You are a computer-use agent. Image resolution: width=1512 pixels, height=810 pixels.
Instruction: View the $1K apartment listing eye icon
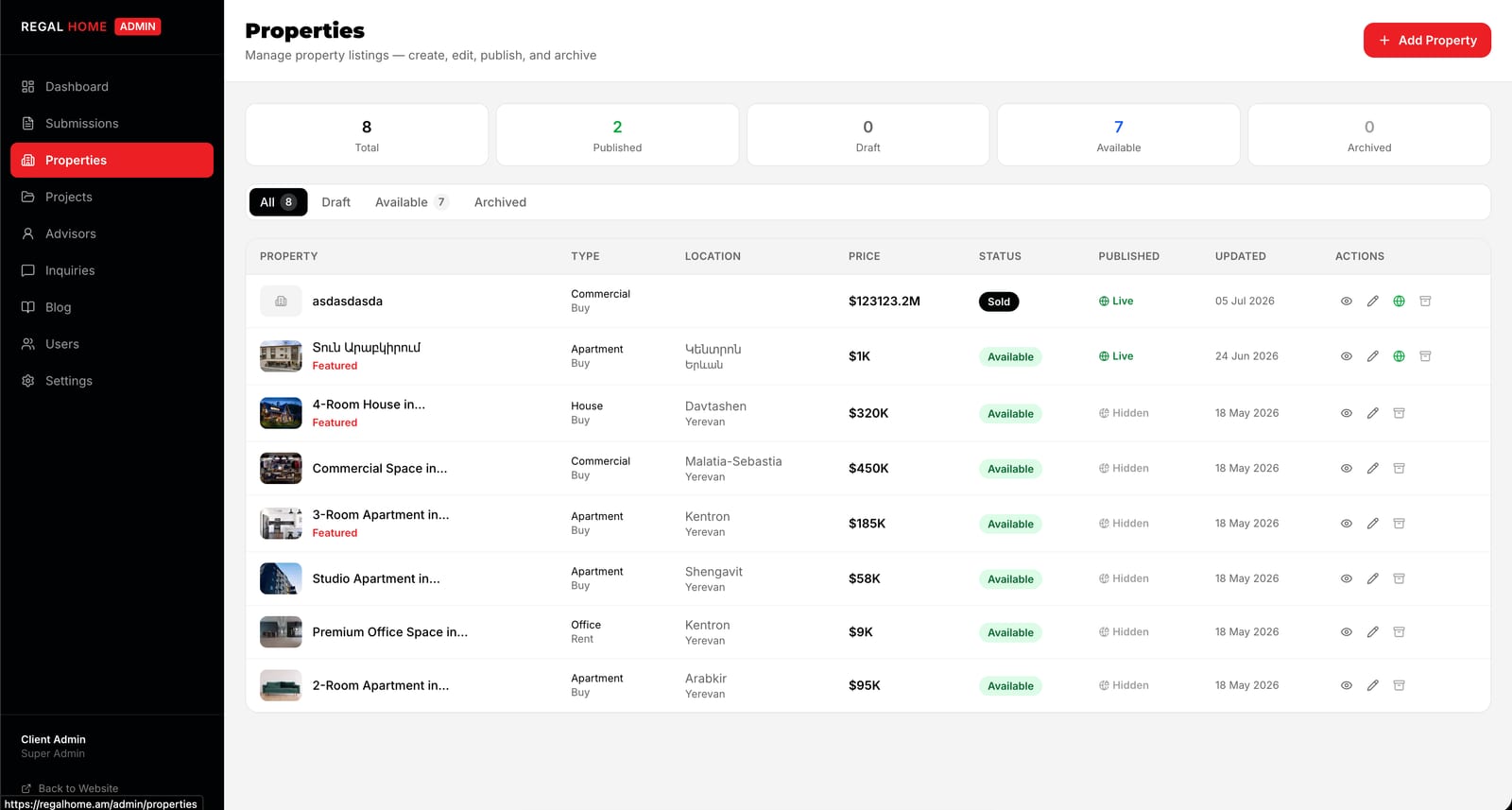click(x=1346, y=356)
